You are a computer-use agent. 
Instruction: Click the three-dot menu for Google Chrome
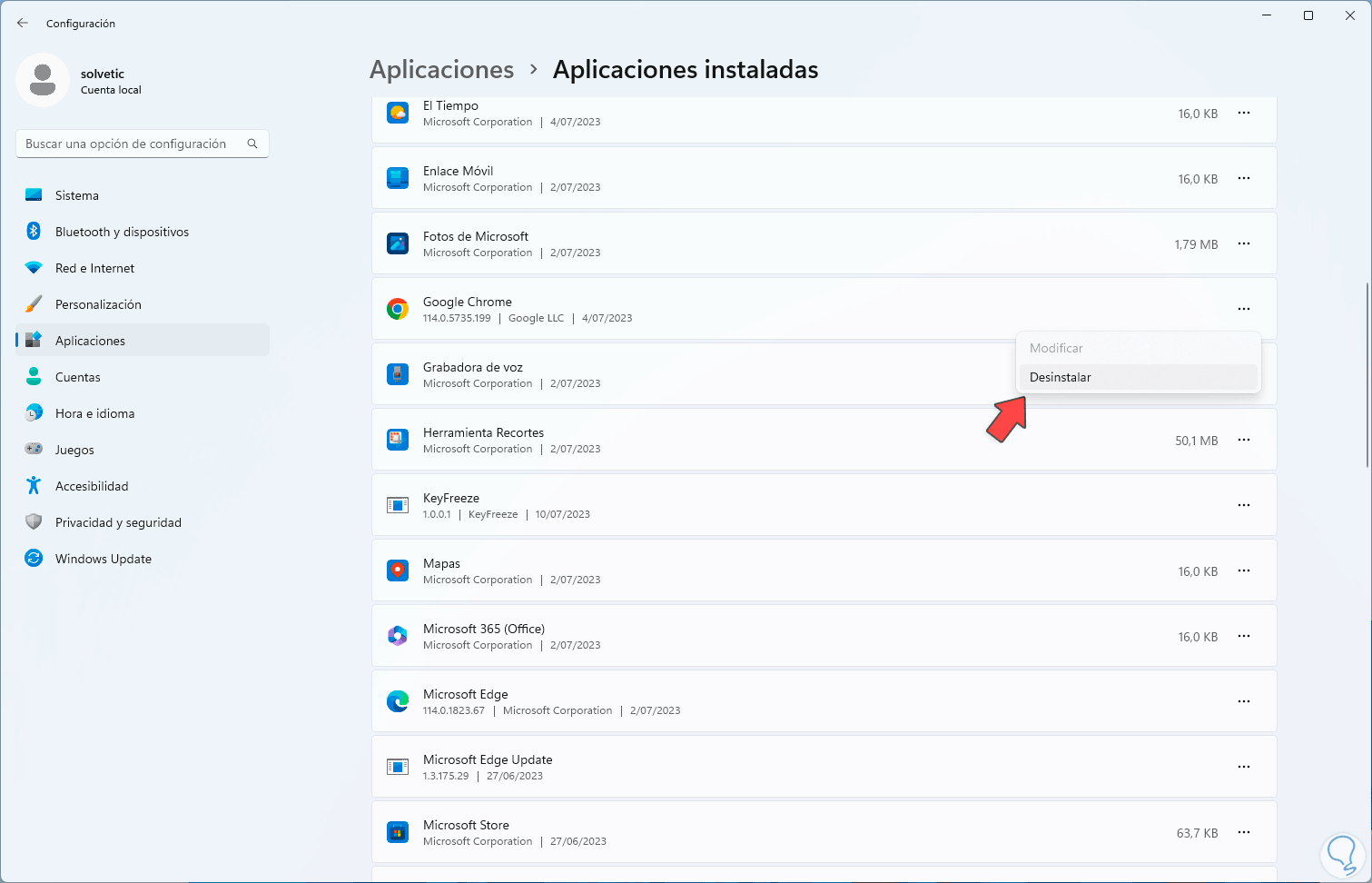(x=1244, y=310)
